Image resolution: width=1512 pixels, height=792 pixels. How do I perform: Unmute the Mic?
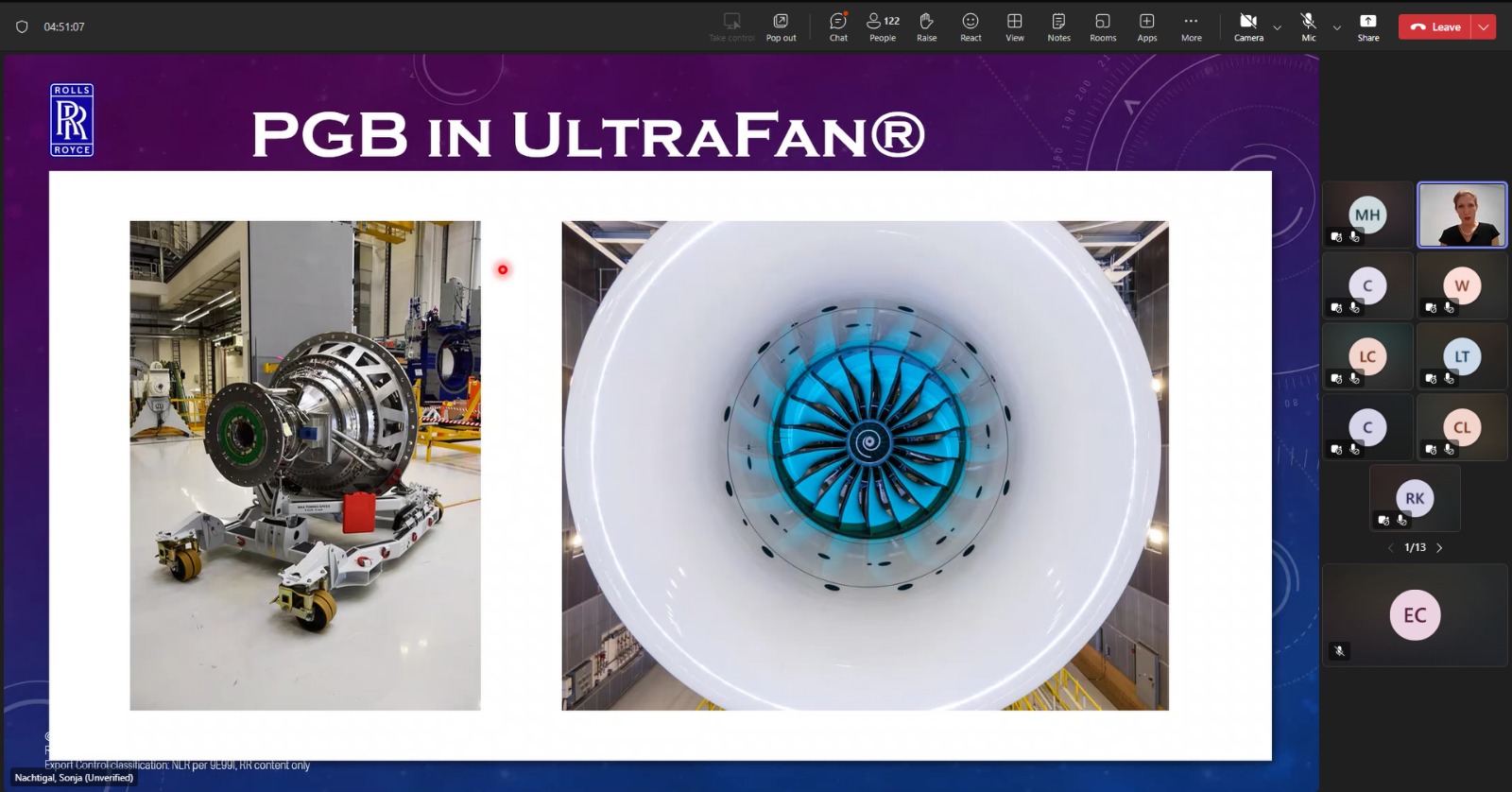[x=1309, y=26]
